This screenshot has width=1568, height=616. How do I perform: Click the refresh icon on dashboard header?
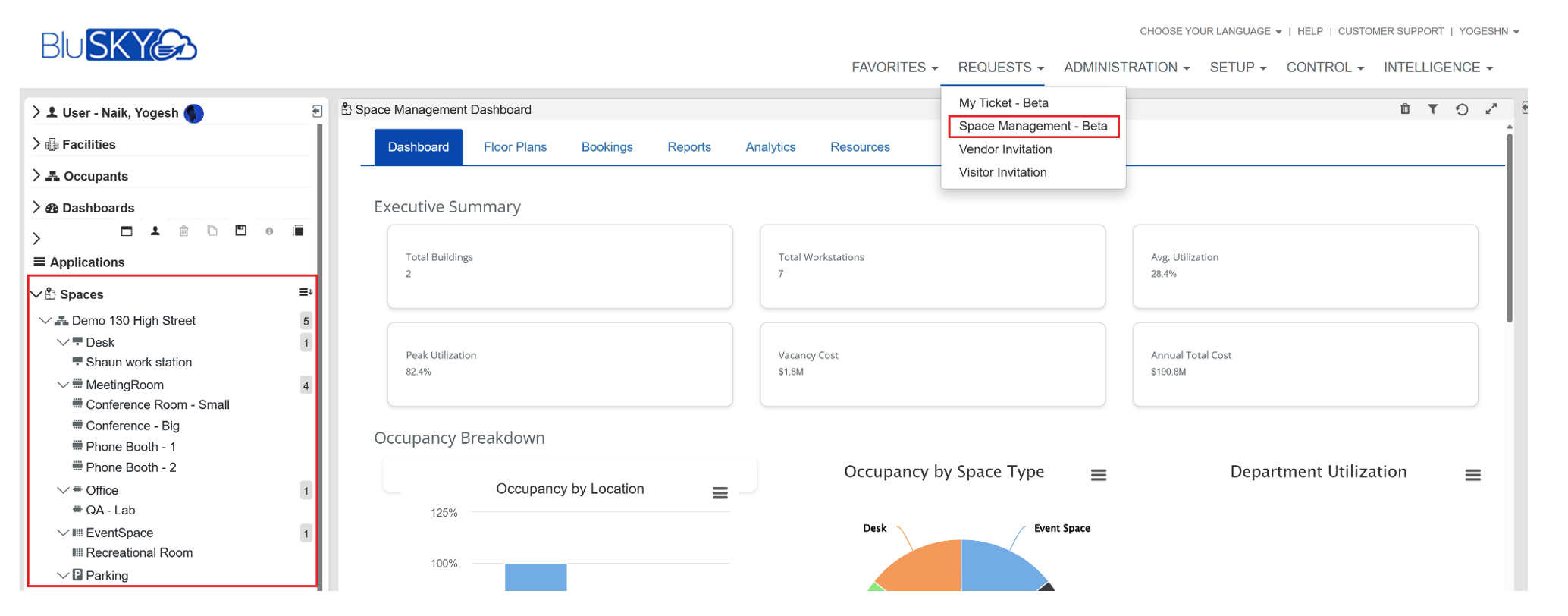click(1462, 109)
